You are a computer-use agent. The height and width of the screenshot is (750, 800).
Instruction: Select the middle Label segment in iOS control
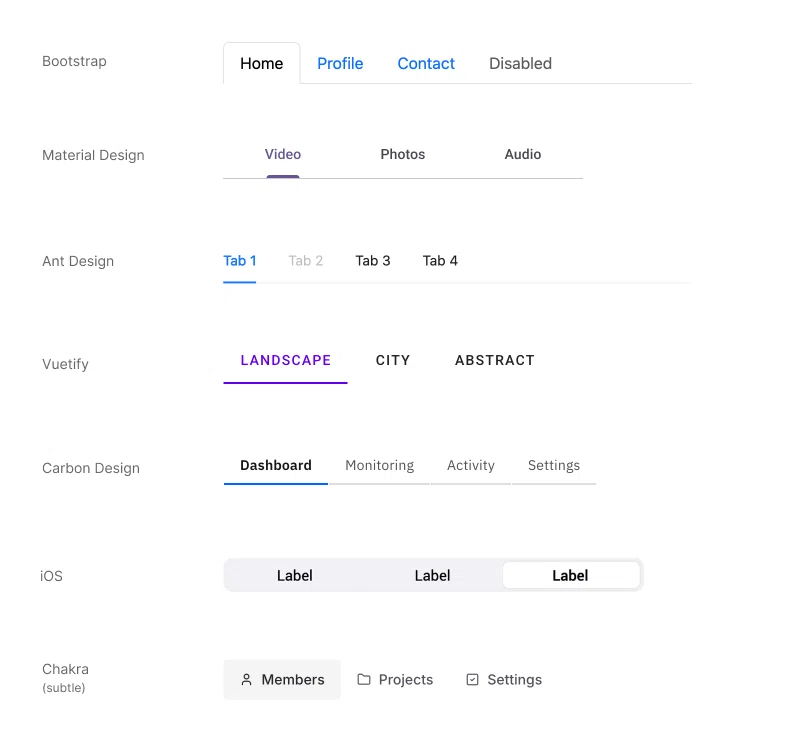tap(432, 576)
